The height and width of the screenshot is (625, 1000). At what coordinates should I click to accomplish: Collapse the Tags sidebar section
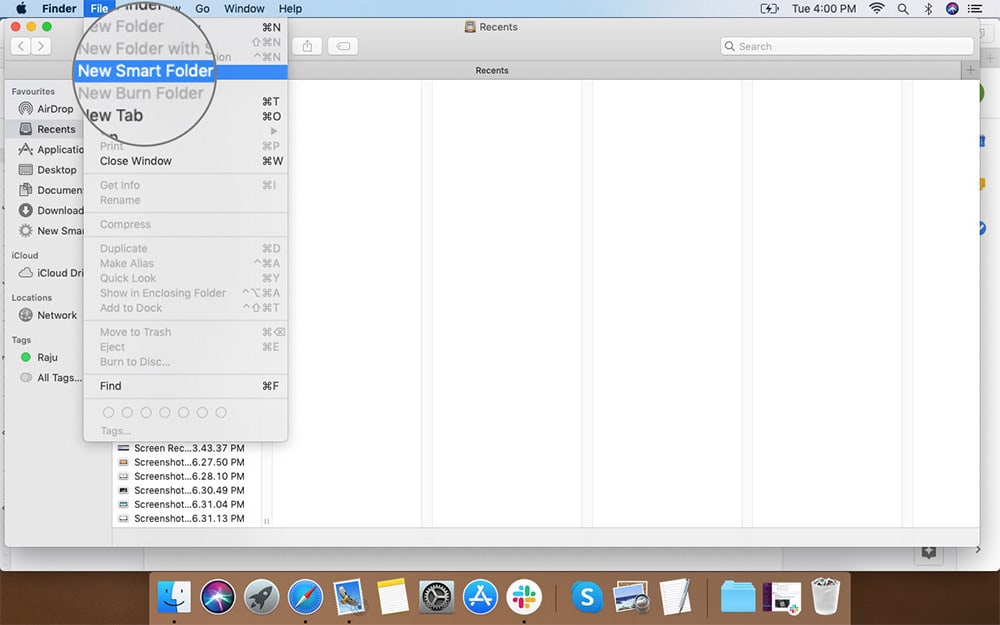click(x=22, y=339)
